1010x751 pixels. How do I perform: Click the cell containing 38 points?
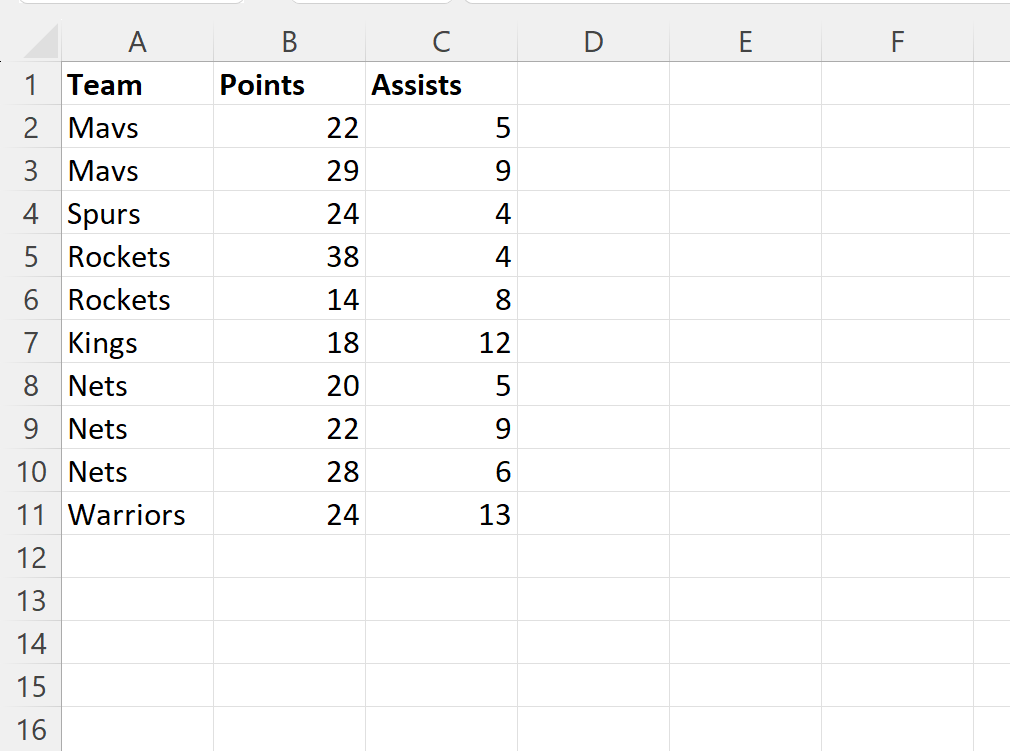[289, 256]
